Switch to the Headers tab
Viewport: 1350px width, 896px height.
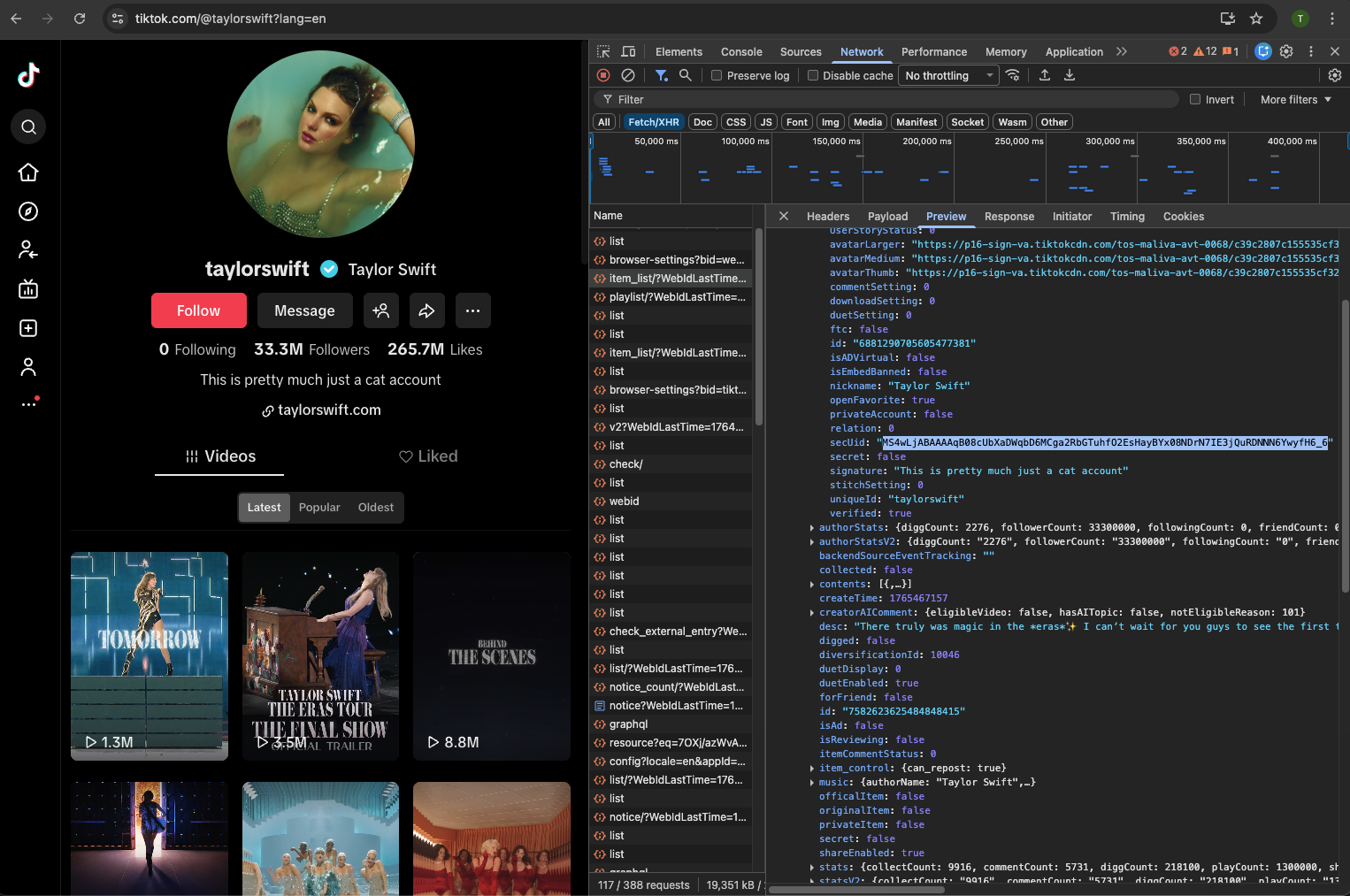coord(827,217)
